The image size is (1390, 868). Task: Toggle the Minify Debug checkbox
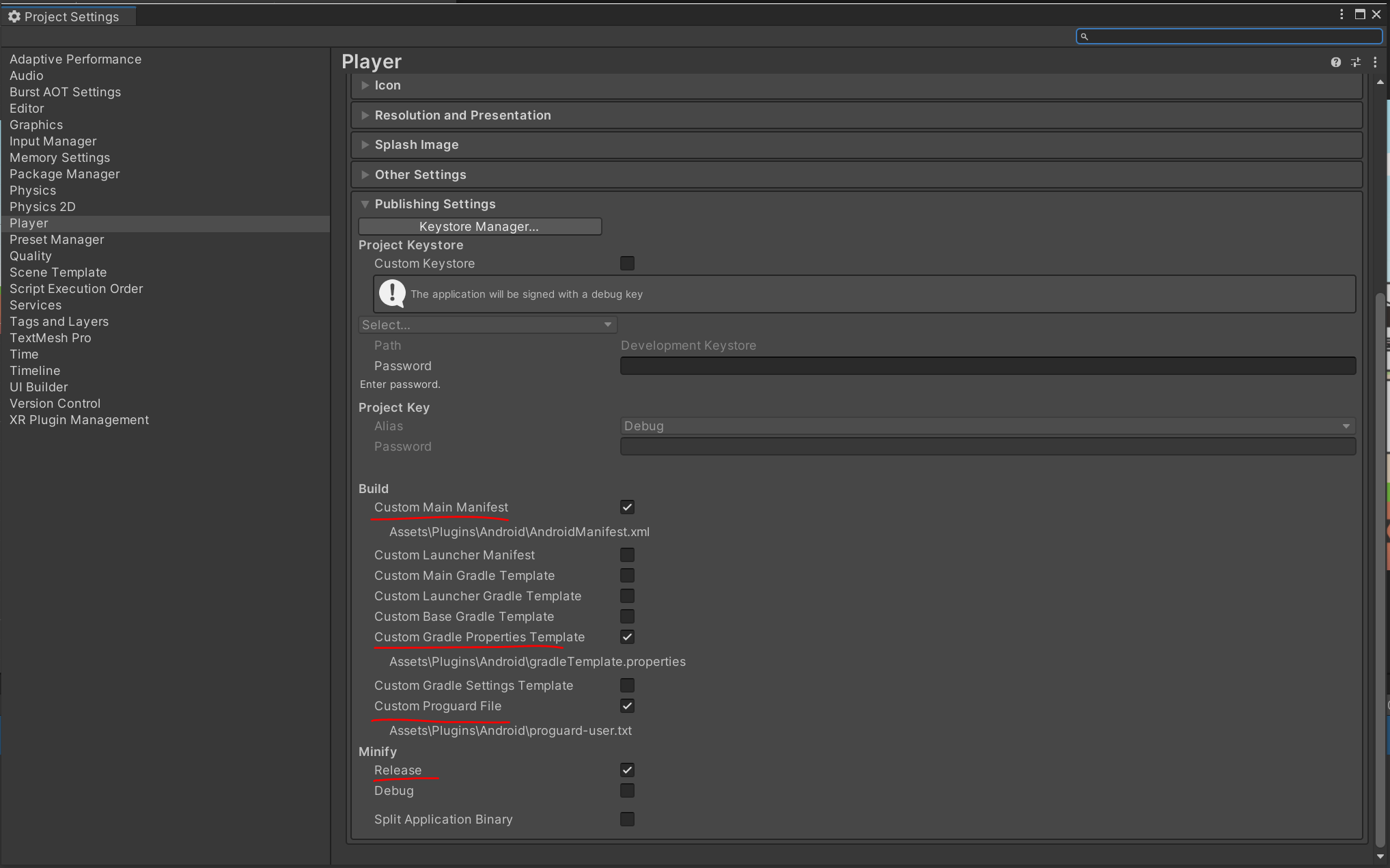tap(627, 791)
